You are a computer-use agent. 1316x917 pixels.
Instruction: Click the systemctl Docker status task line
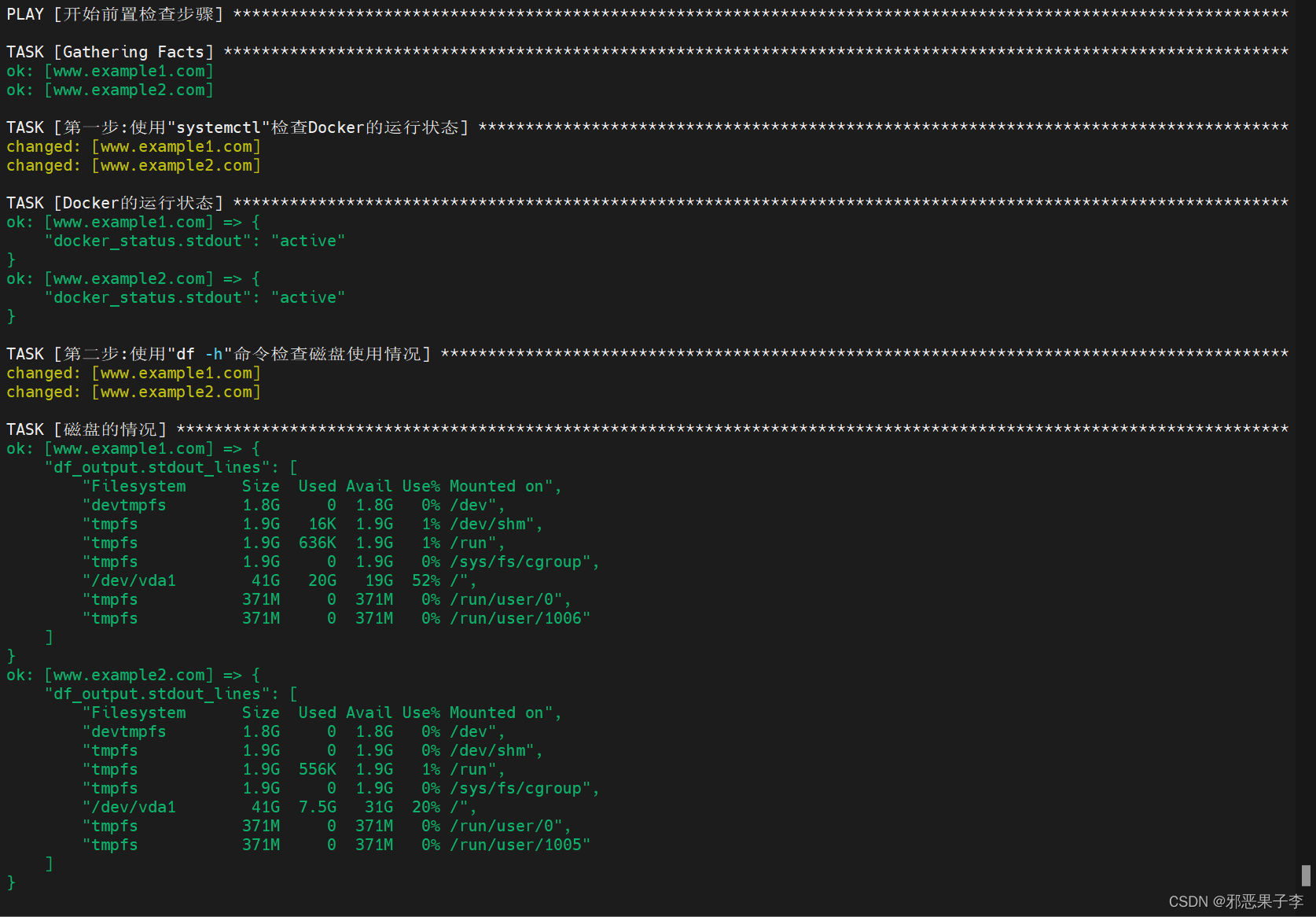click(647, 127)
